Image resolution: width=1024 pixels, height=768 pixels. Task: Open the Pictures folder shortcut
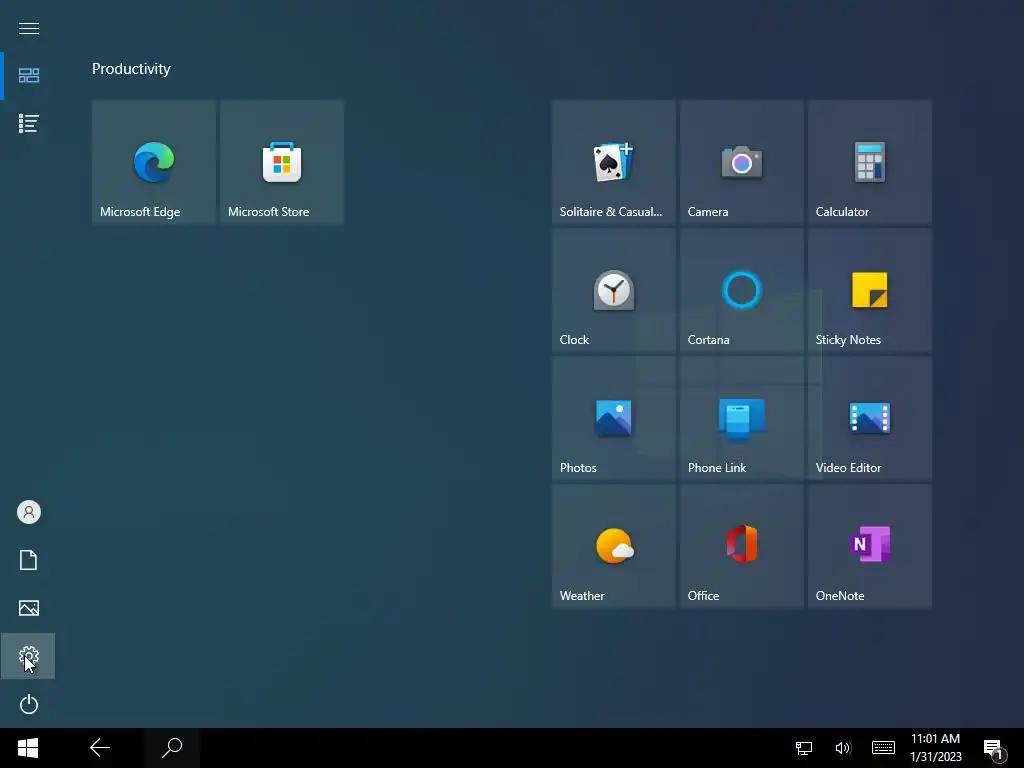(29, 608)
